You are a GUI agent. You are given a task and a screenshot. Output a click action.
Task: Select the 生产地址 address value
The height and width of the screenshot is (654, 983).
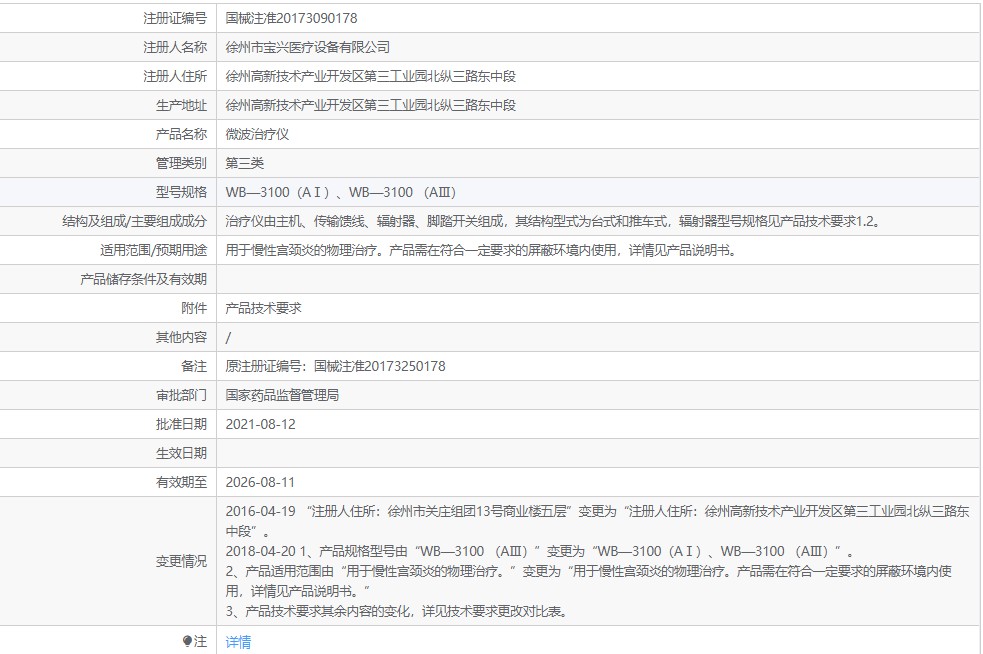371,105
